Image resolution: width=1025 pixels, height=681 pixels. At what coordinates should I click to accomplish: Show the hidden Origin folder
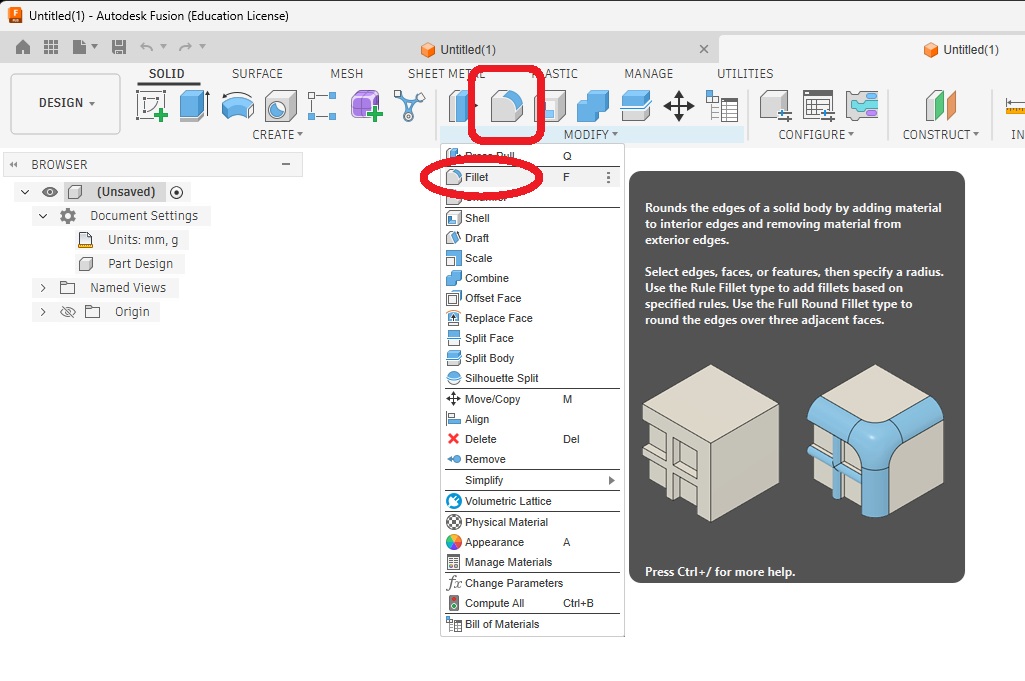(x=68, y=312)
